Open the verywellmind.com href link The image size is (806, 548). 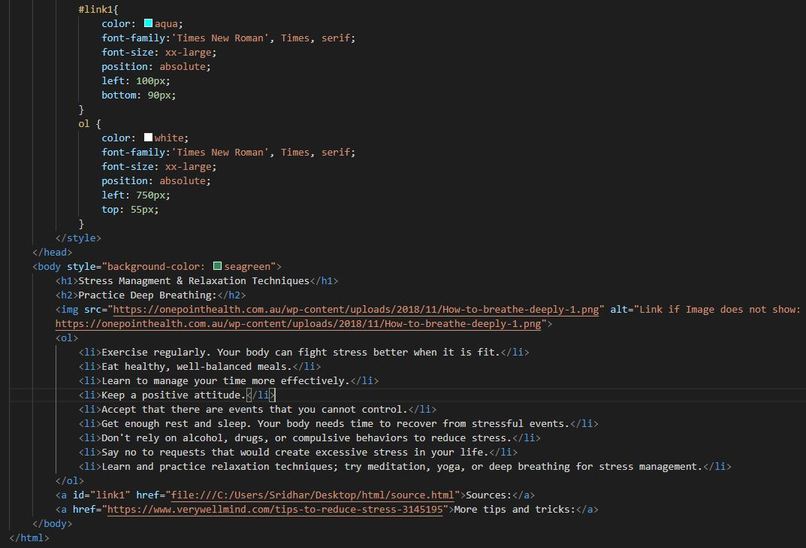(275, 509)
